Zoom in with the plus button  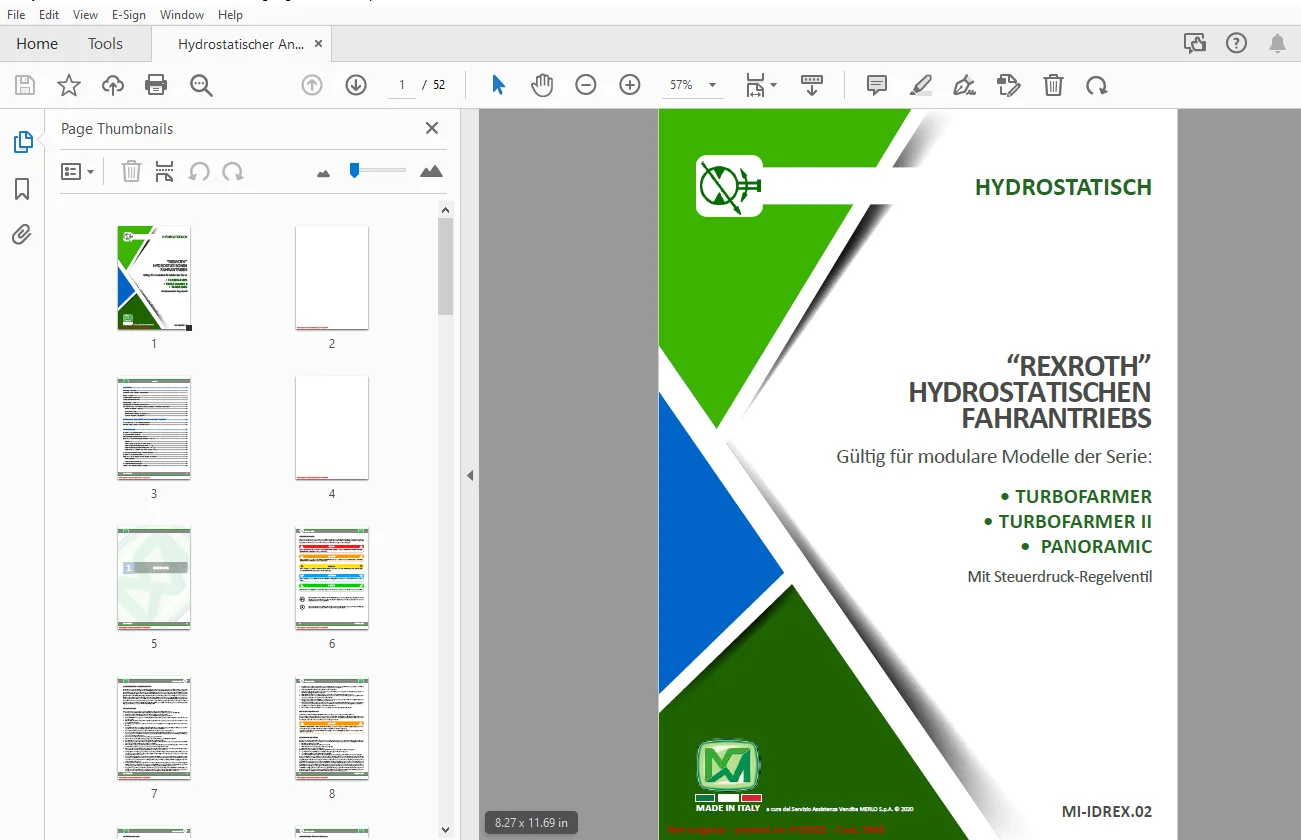pyautogui.click(x=630, y=85)
